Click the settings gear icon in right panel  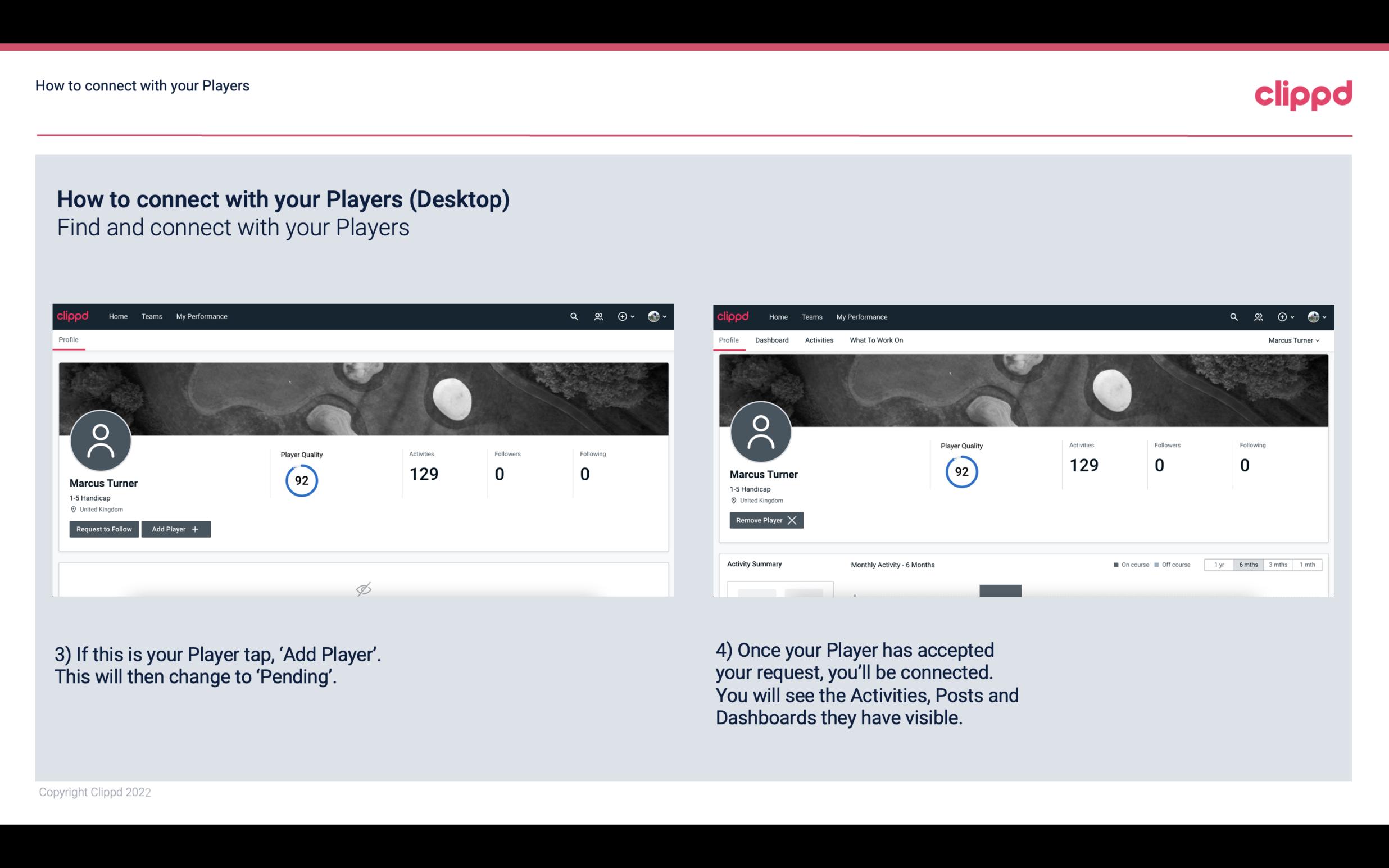(x=1283, y=316)
